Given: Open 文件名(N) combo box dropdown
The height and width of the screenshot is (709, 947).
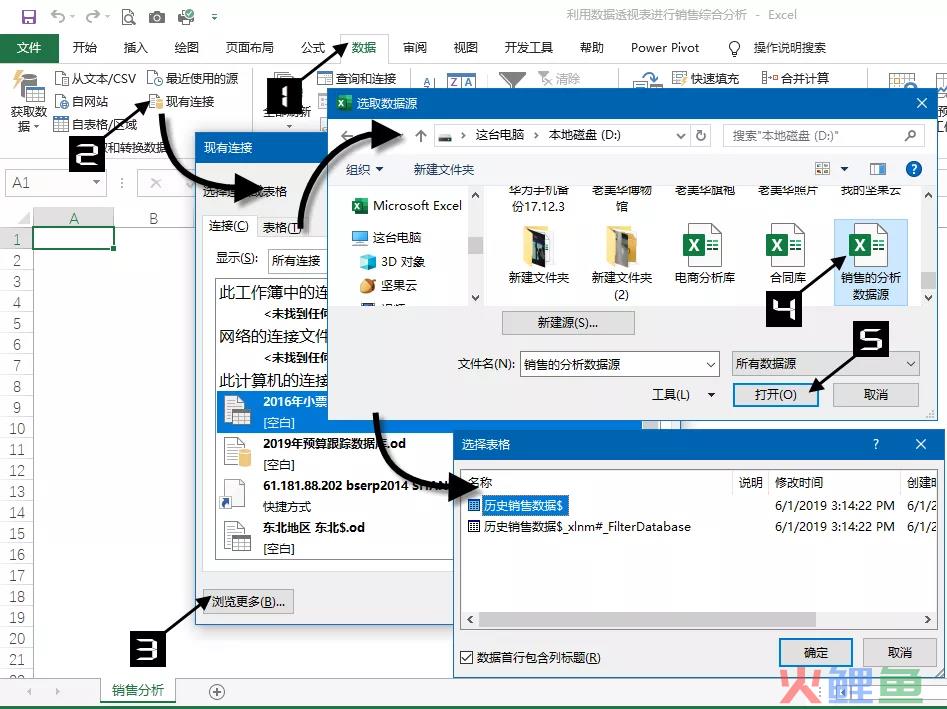Looking at the screenshot, I should pyautogui.click(x=711, y=364).
